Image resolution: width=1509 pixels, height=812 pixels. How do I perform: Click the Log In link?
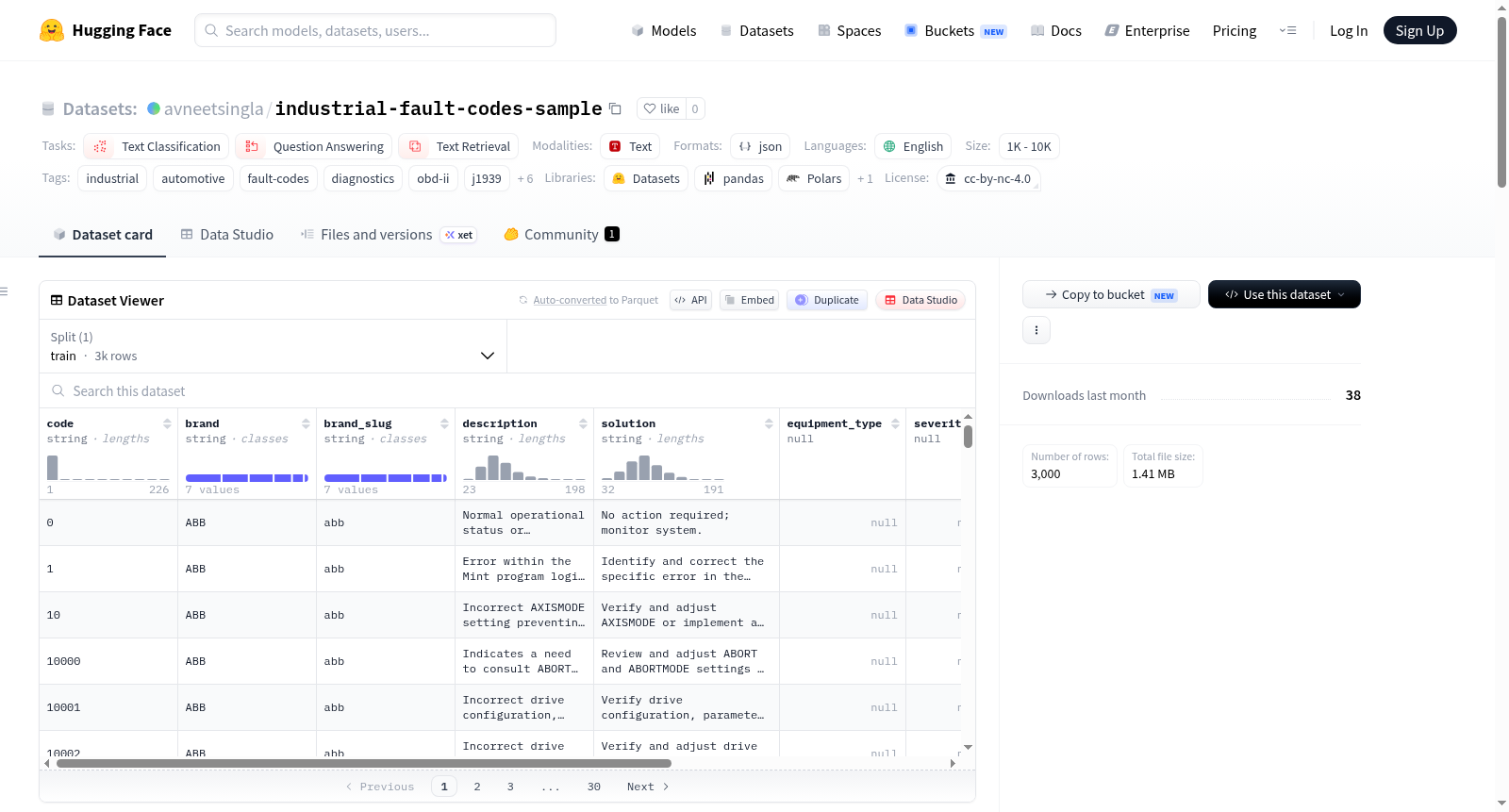(x=1349, y=31)
